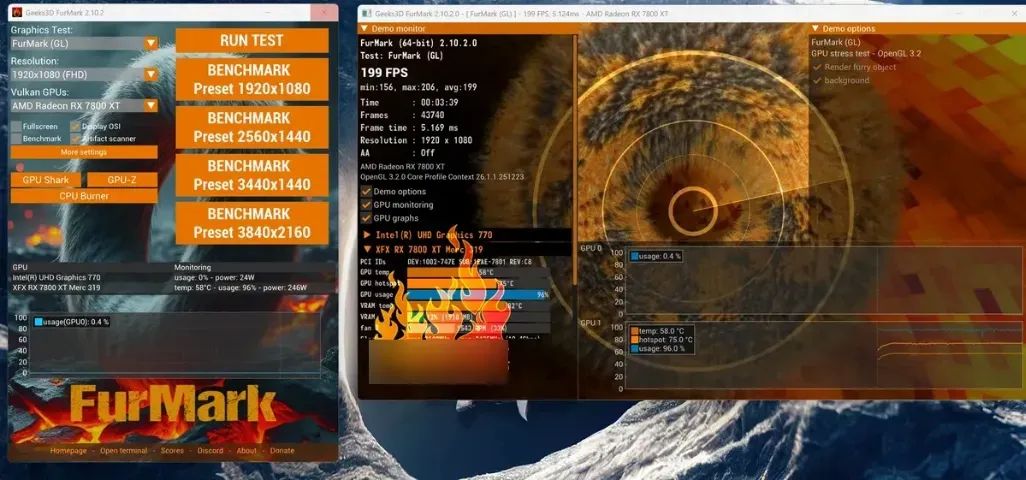Viewport: 1026px width, 480px height.
Task: Collapse the Demo monitor panel header
Action: pos(366,29)
